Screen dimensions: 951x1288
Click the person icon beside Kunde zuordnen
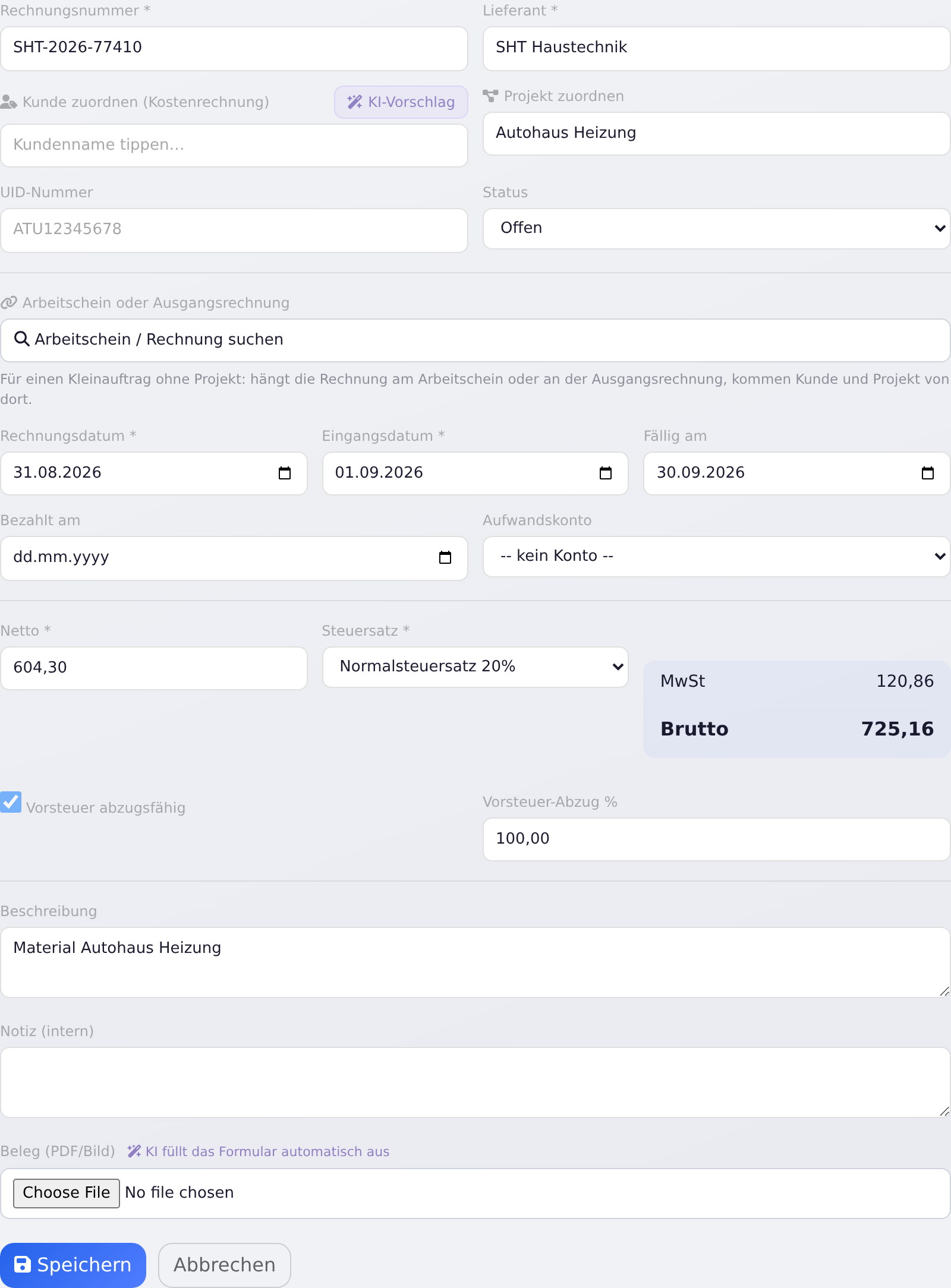(x=8, y=102)
